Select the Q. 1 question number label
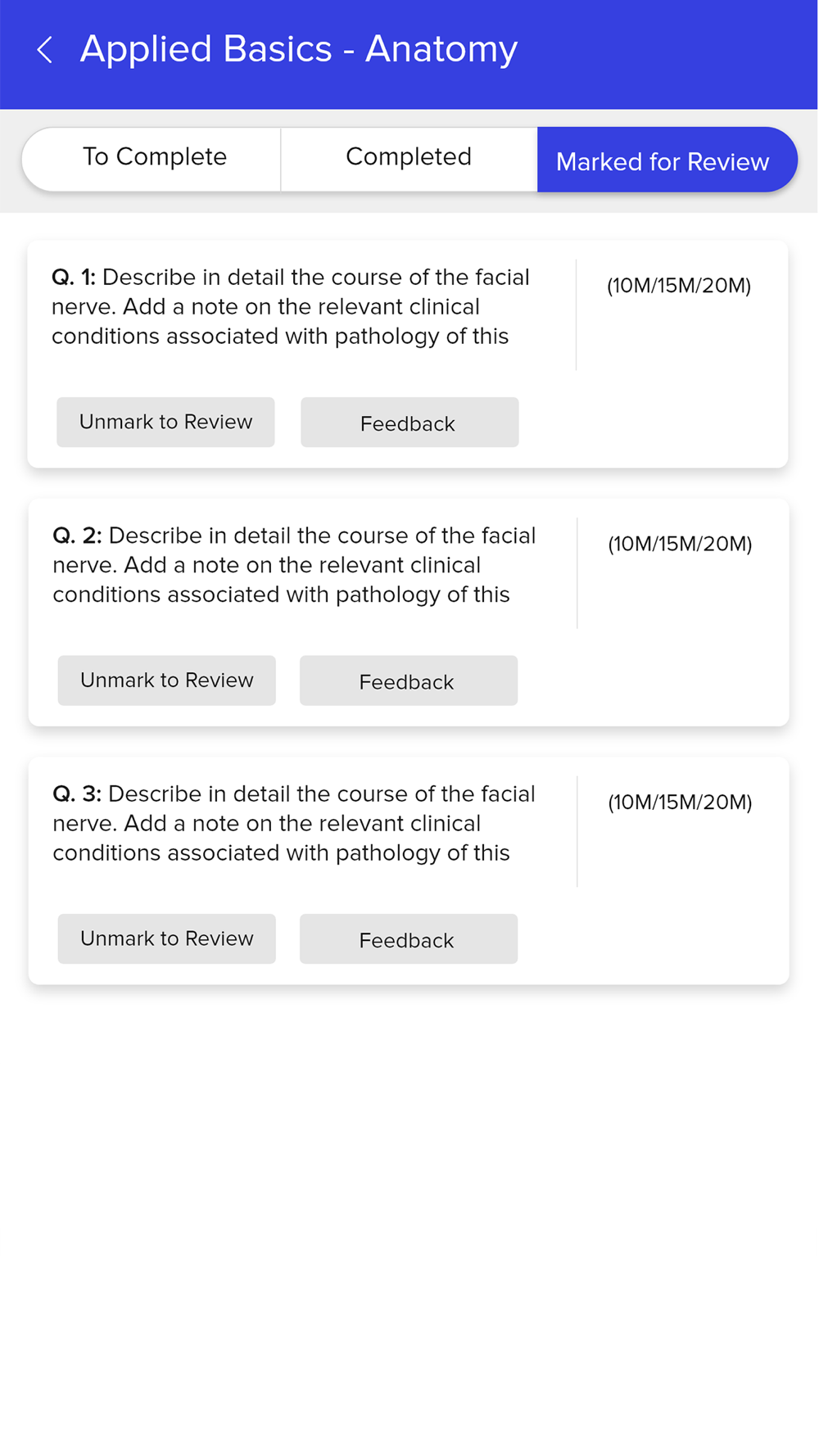This screenshot has width=819, height=1456. tap(74, 278)
